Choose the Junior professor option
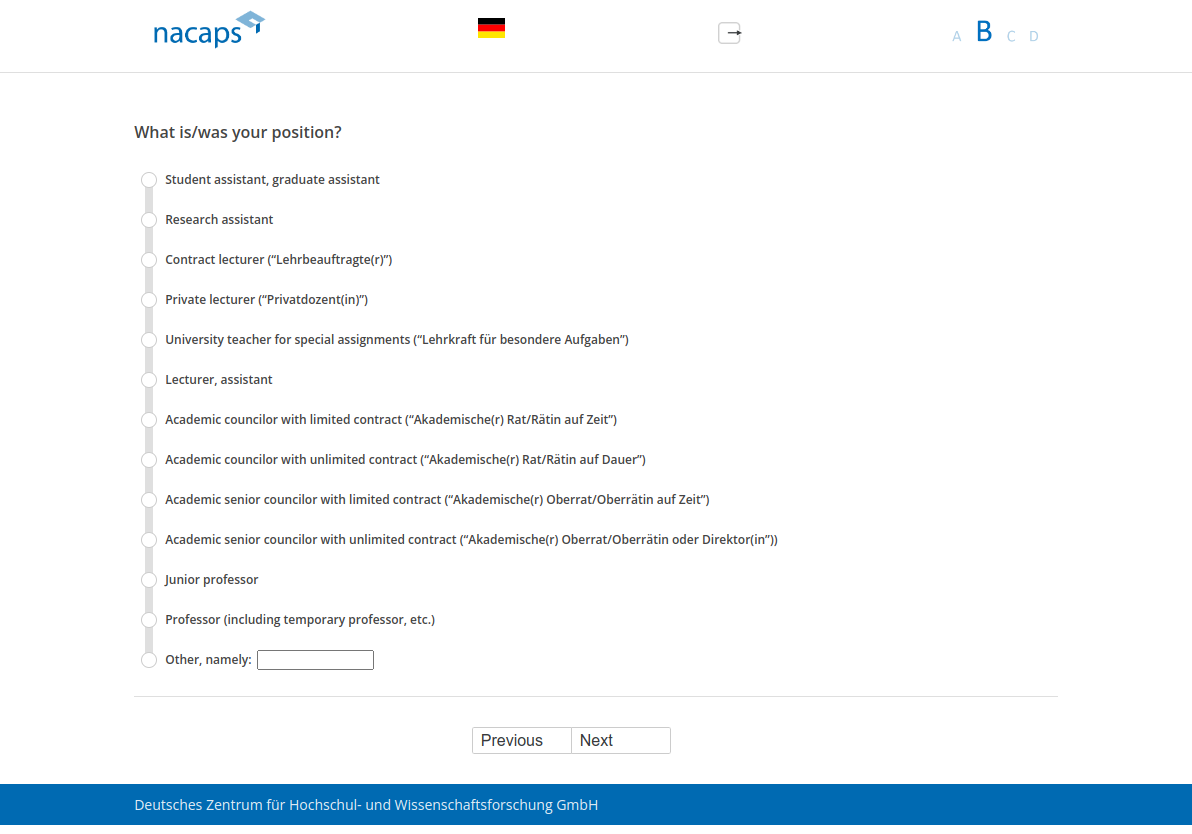The height and width of the screenshot is (834, 1192). (149, 580)
